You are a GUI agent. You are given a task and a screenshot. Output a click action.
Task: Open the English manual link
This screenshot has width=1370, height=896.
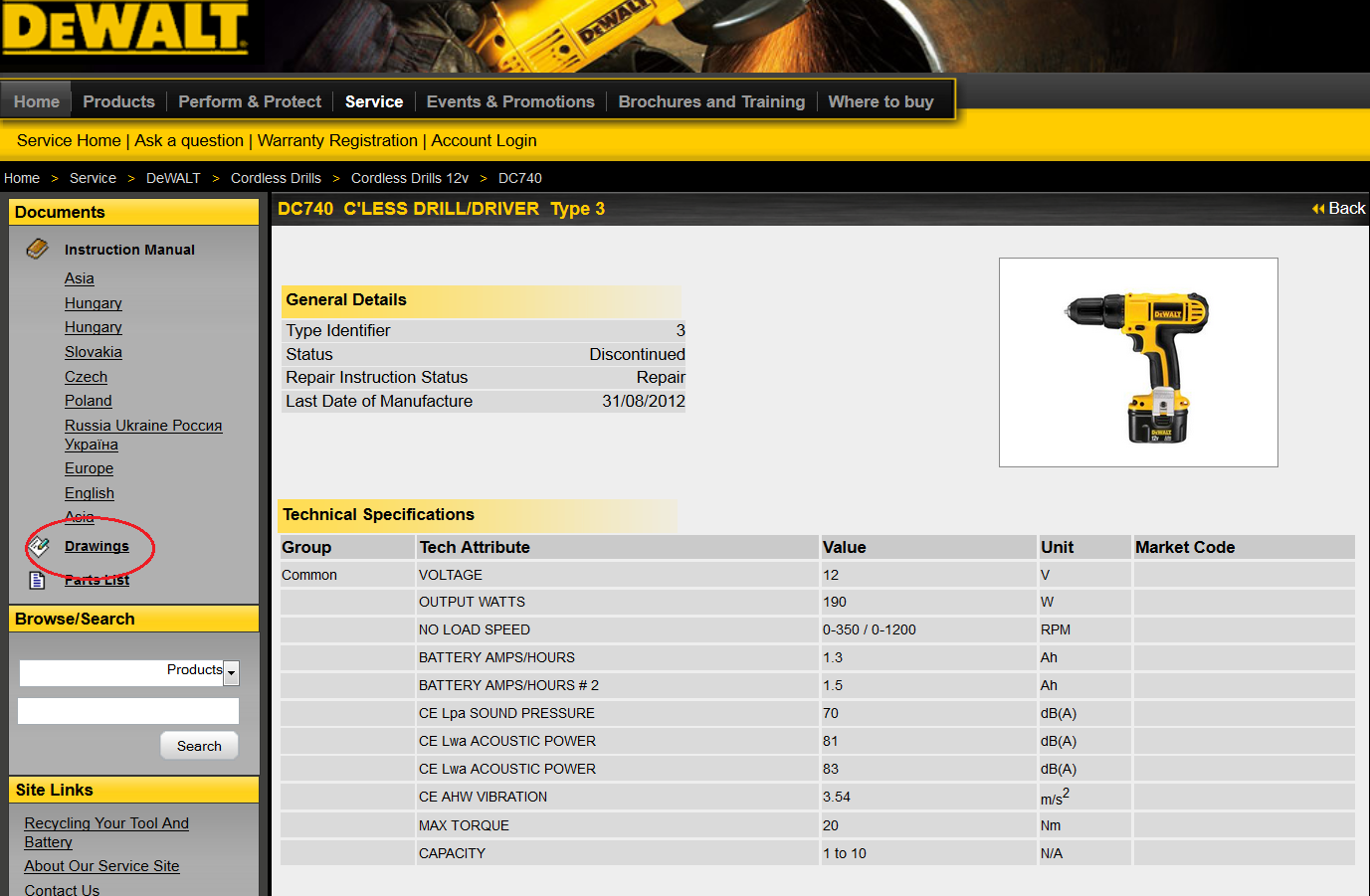tap(90, 493)
